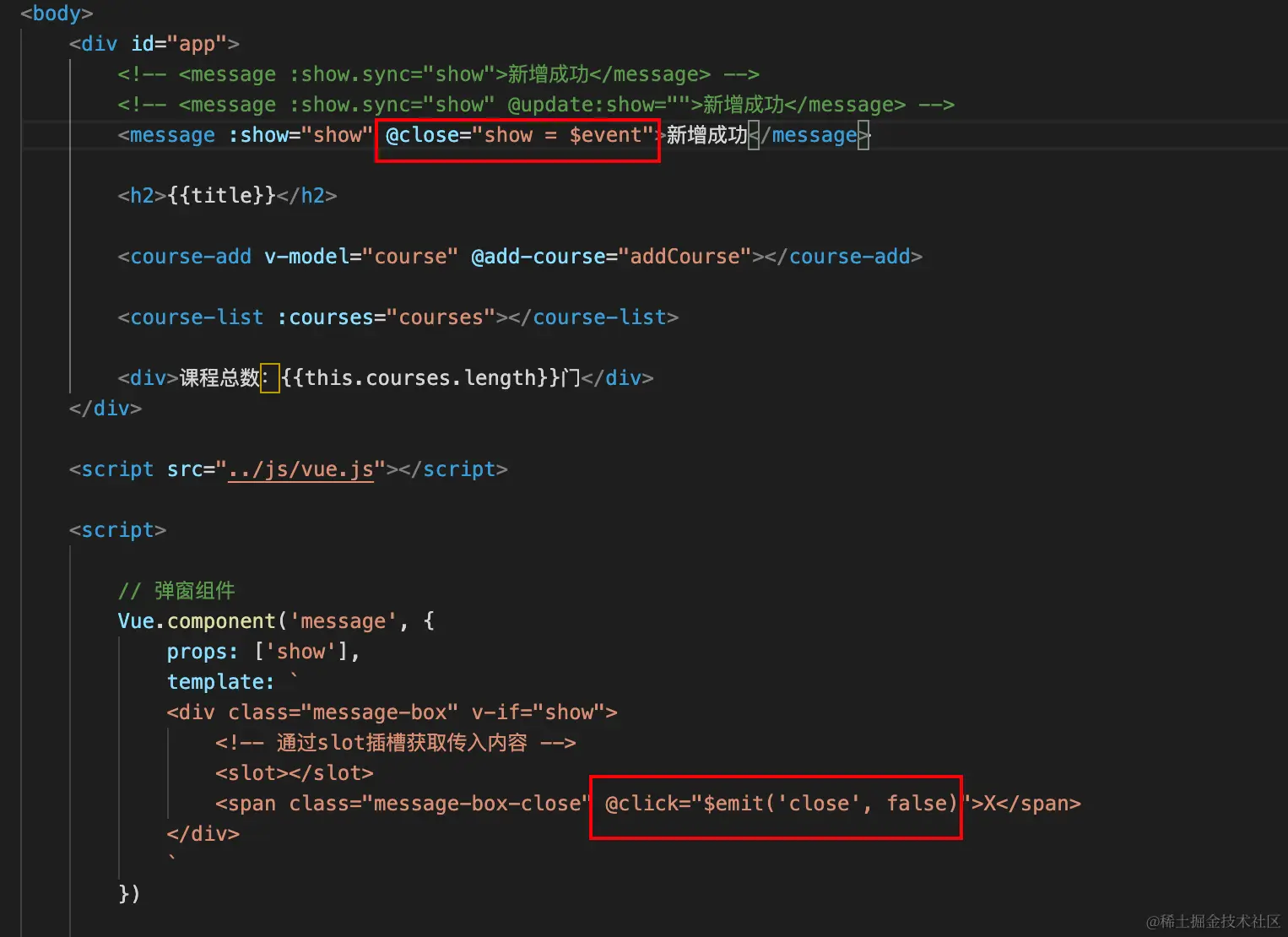Click the h2 {{title}} line

click(227, 196)
